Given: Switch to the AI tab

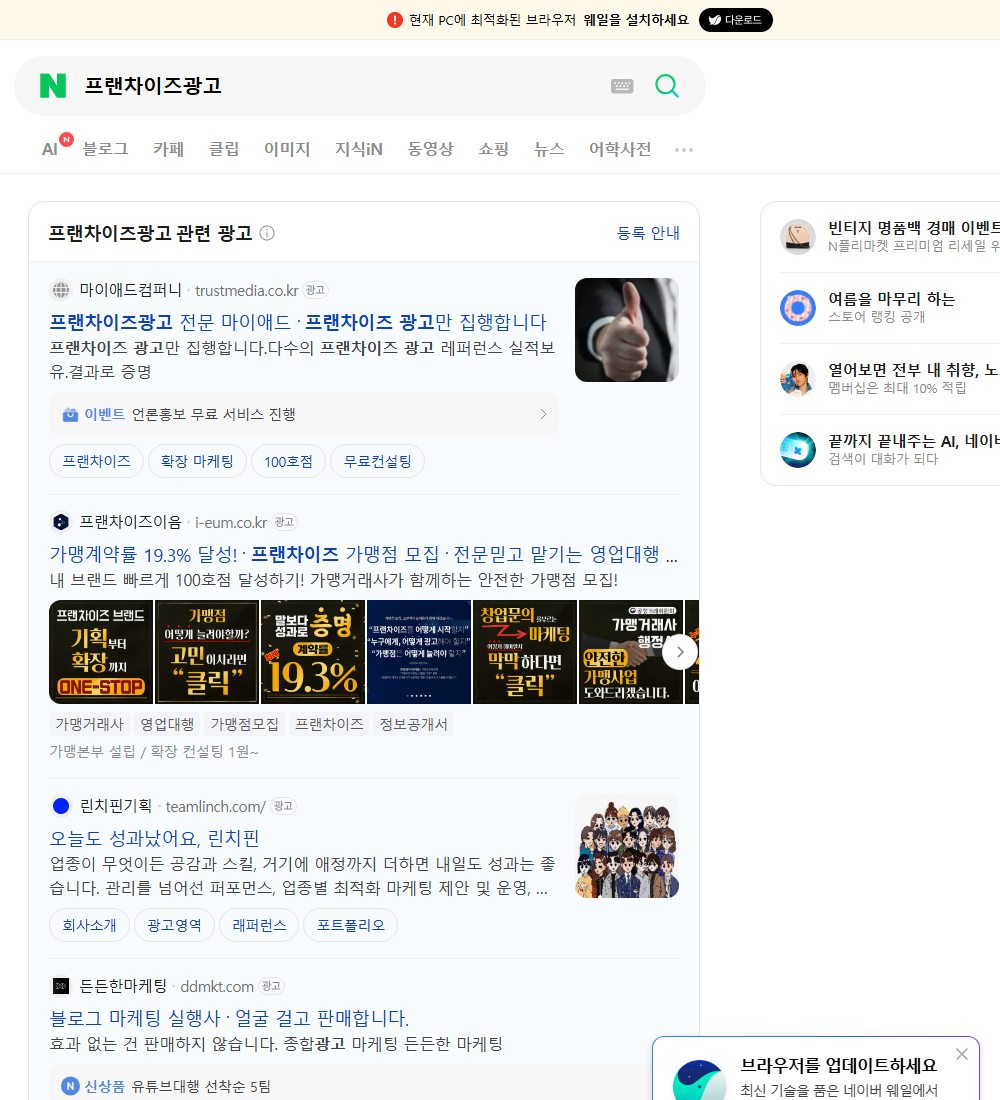Looking at the screenshot, I should tap(50, 149).
